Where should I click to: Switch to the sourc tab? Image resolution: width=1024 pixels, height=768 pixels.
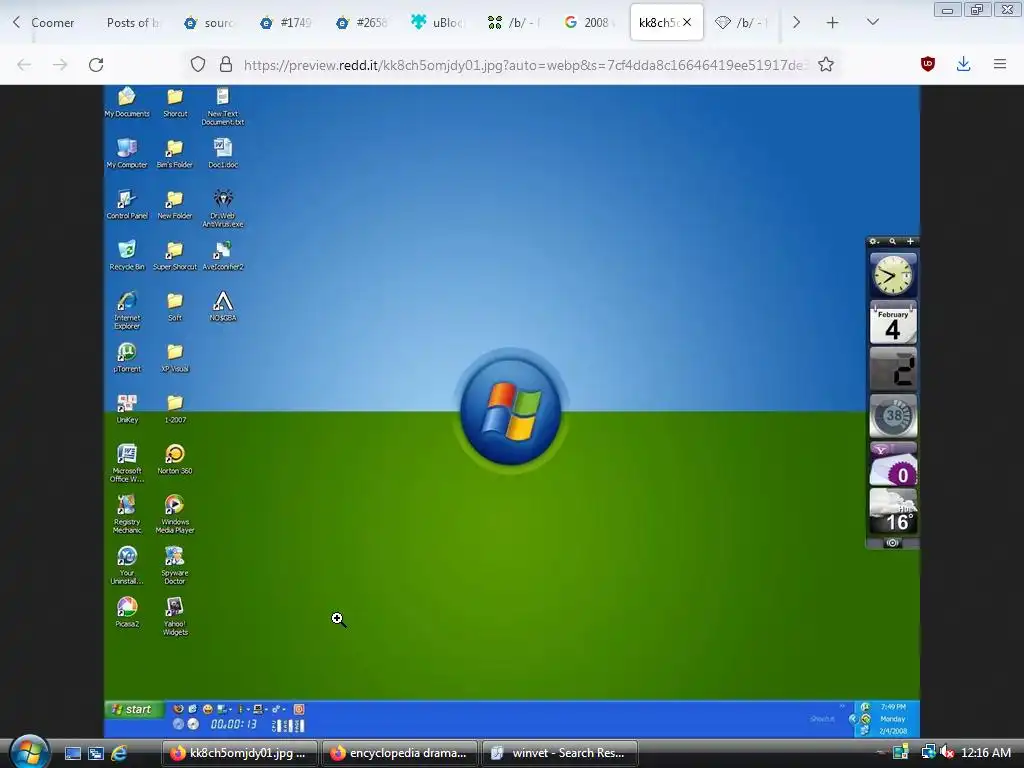coord(209,23)
